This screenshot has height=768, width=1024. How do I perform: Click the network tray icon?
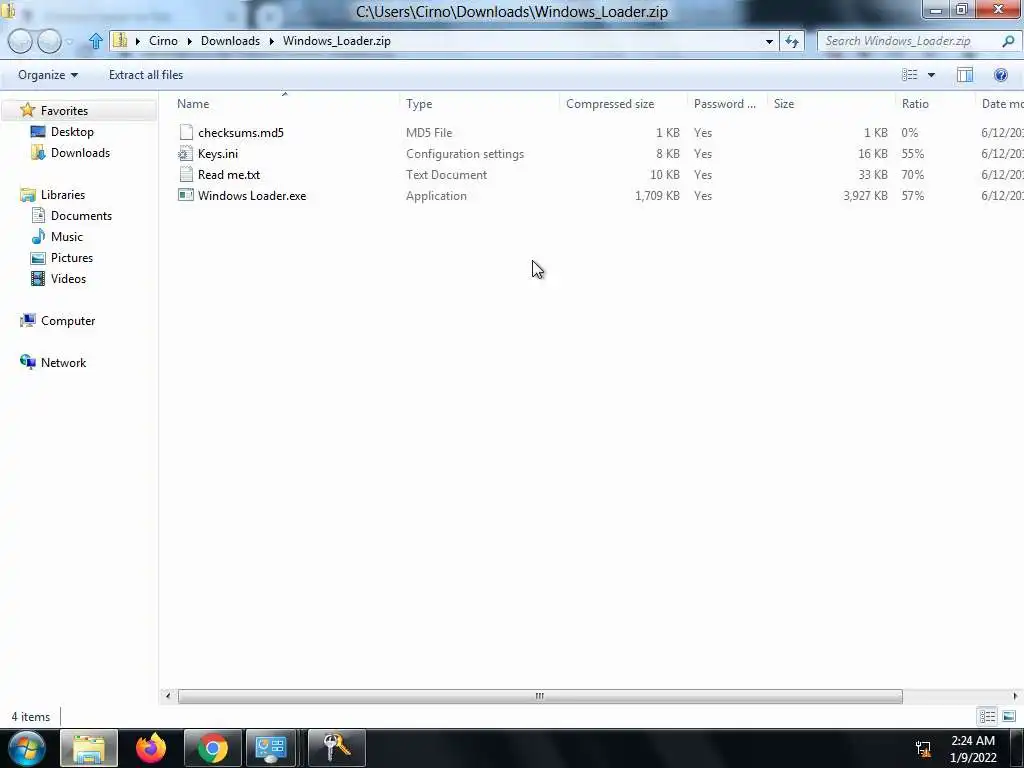click(923, 748)
